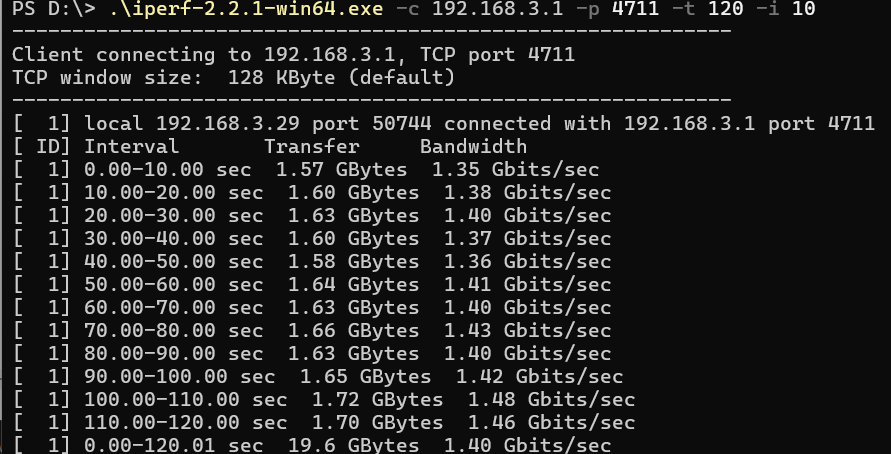Click the TCP window size 128 KByte line
This screenshot has width=891, height=454.
[234, 77]
